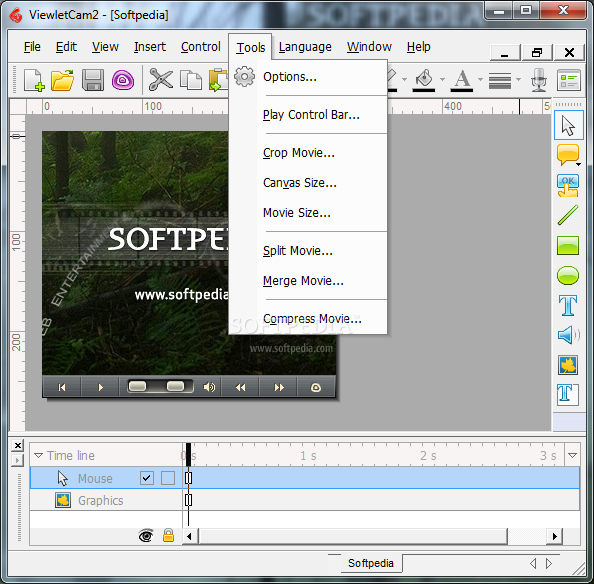This screenshot has width=594, height=584.
Task: Select the green ellipse shape tool
Action: tap(568, 275)
